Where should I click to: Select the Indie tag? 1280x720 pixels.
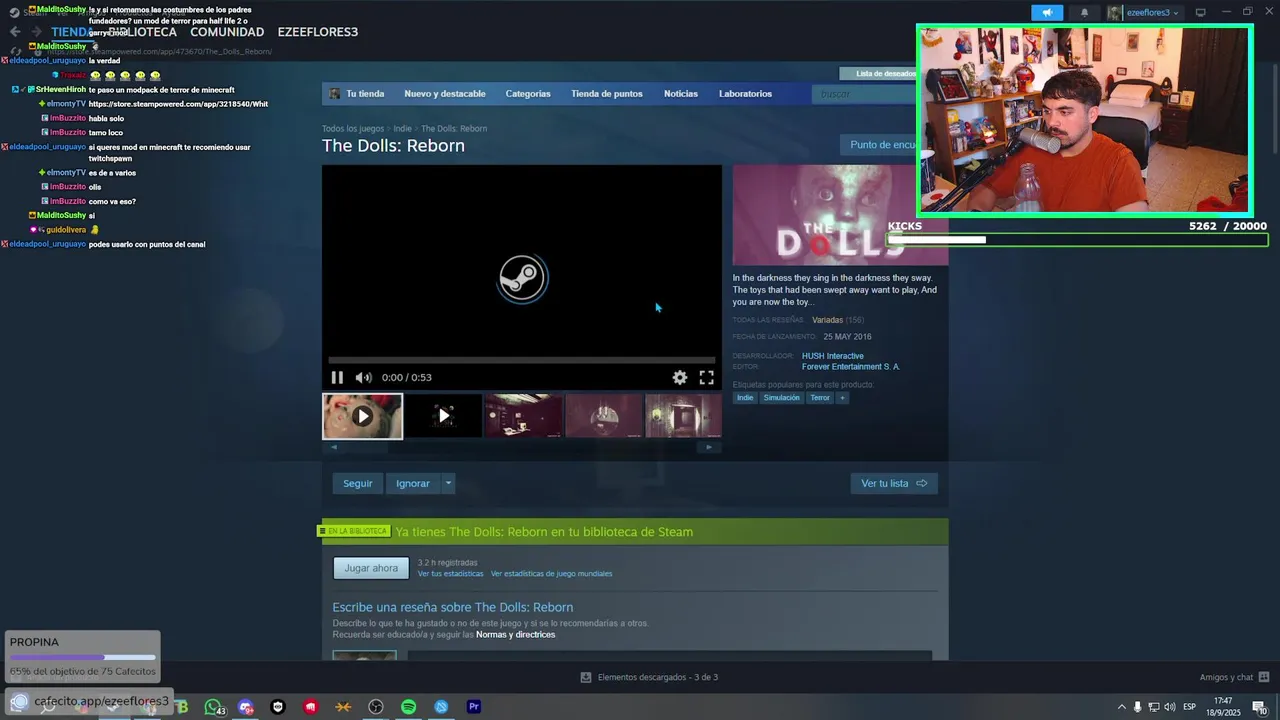pyautogui.click(x=745, y=398)
